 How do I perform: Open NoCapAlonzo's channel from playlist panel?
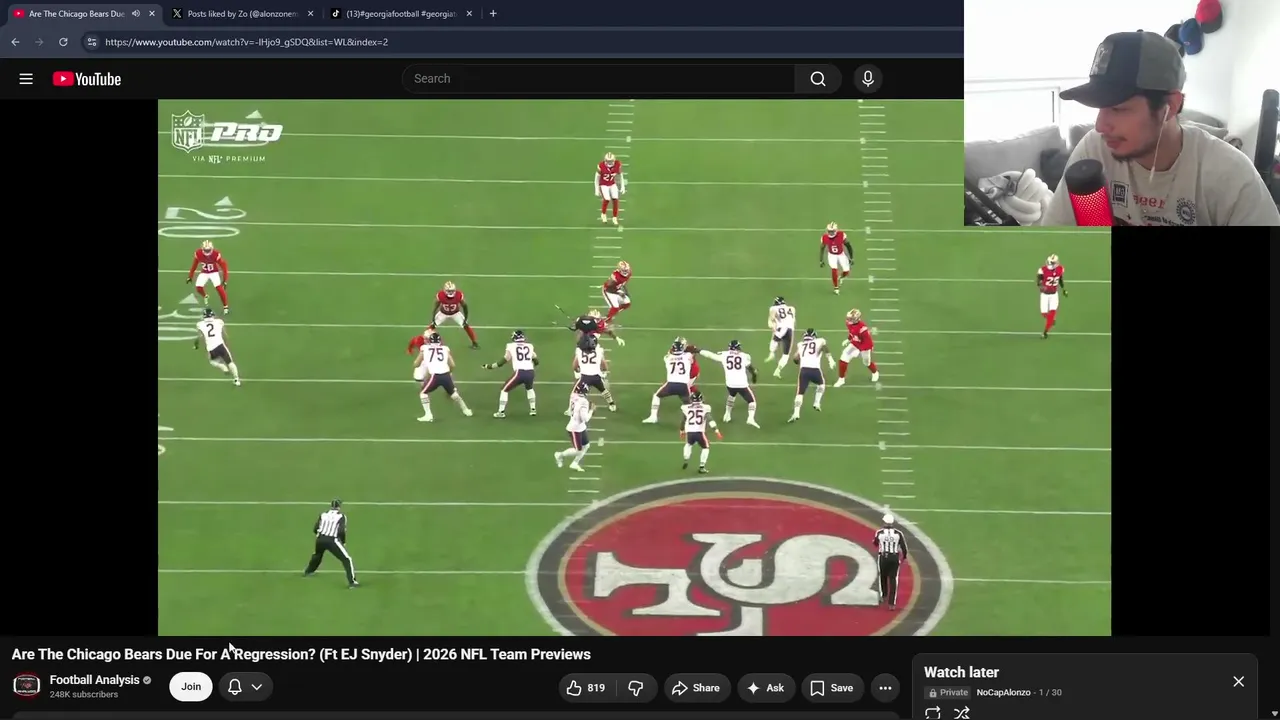1003,693
